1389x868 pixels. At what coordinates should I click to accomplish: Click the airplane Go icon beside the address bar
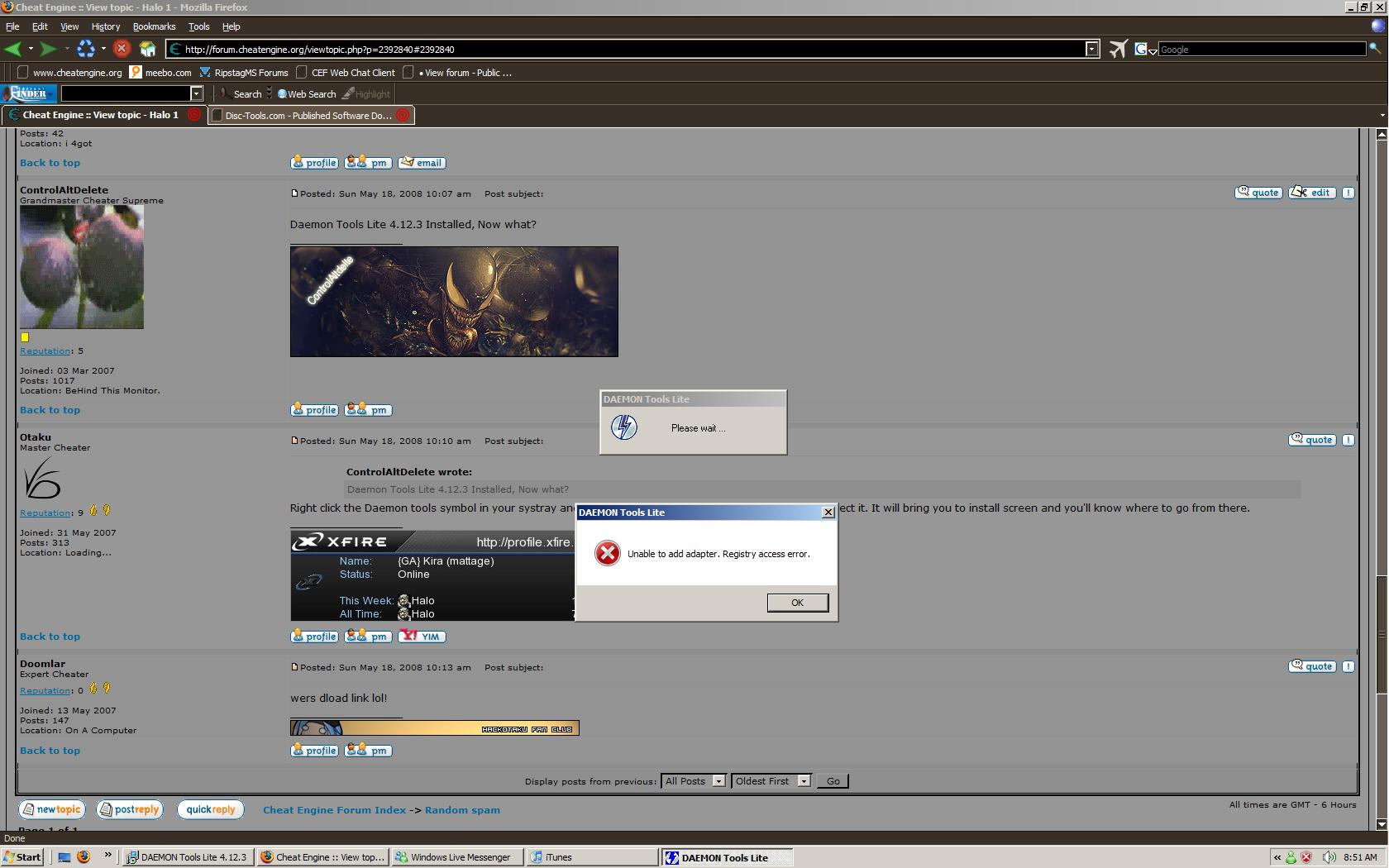(x=1118, y=50)
